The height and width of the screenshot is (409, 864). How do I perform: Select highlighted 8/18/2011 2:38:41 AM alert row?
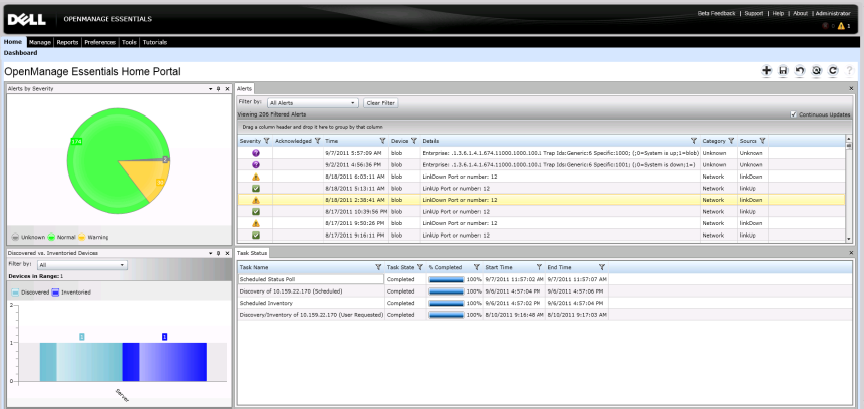click(541, 200)
